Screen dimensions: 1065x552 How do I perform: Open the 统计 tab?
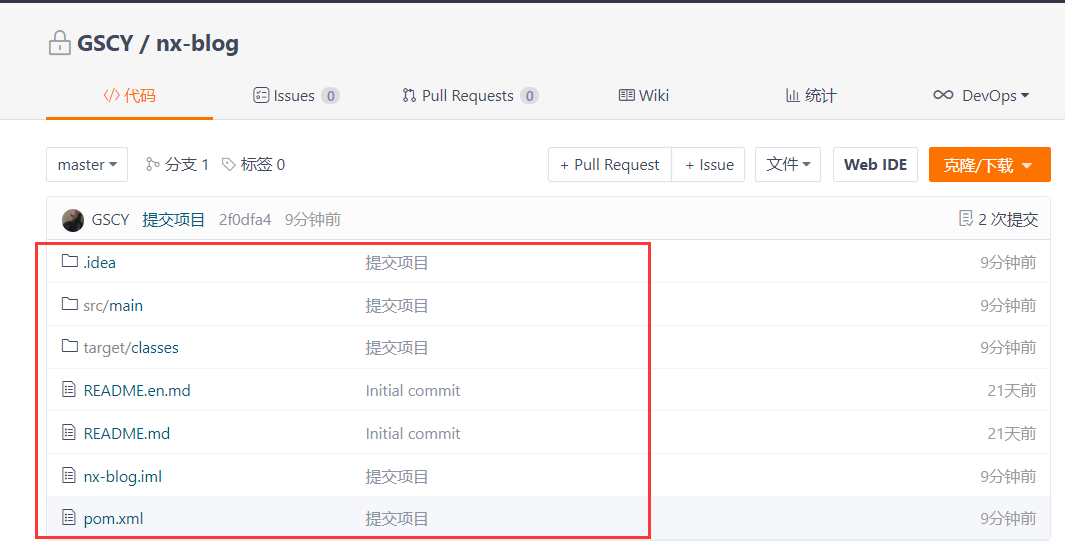[811, 96]
